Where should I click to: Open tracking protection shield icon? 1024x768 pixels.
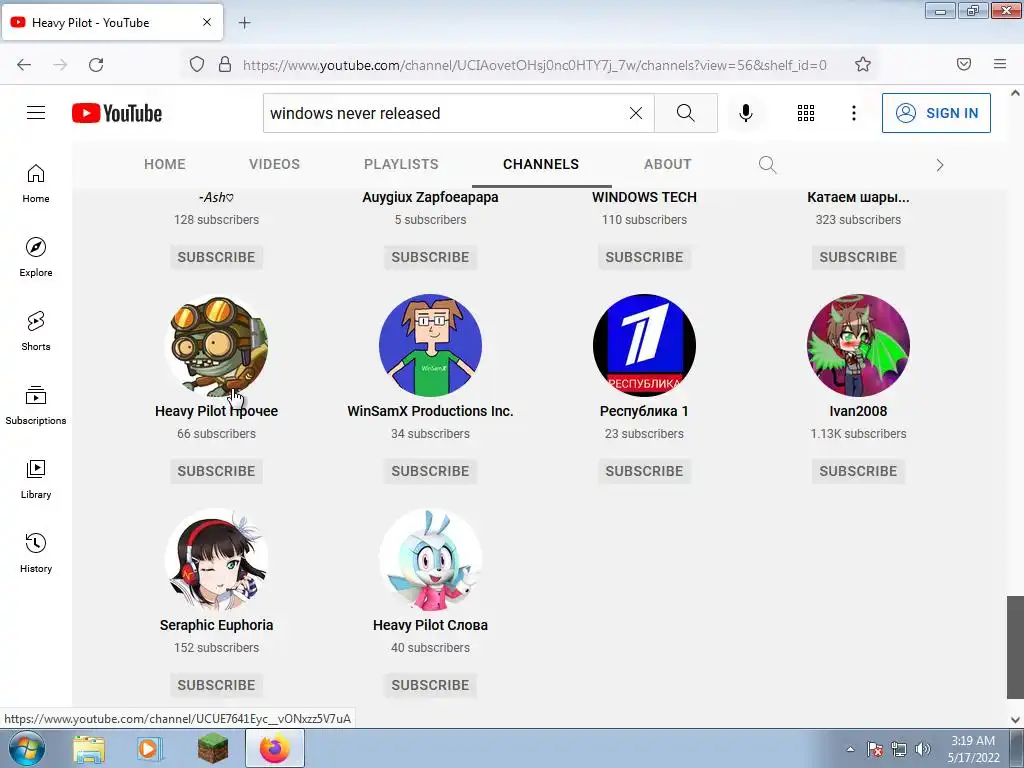click(x=197, y=64)
